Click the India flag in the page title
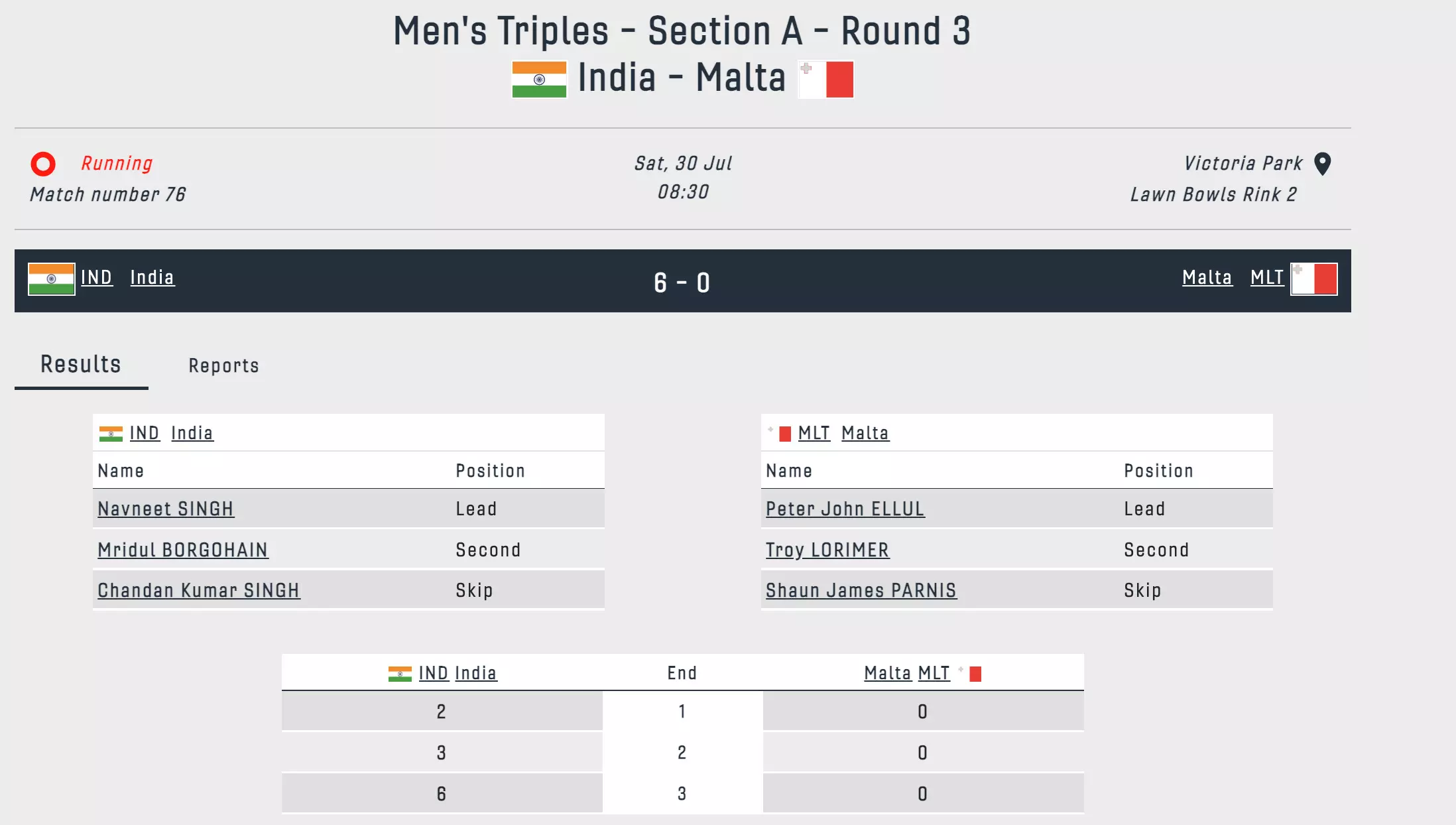The height and width of the screenshot is (825, 1456). click(x=539, y=80)
